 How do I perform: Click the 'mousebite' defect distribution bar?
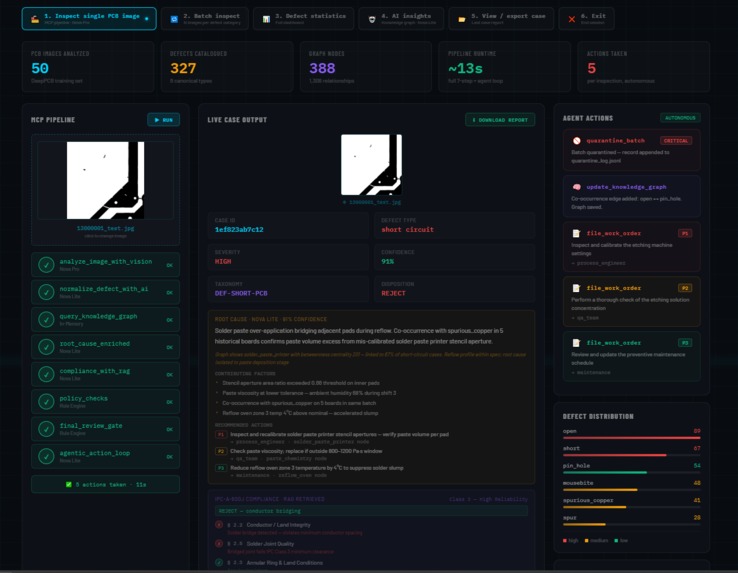632,490
